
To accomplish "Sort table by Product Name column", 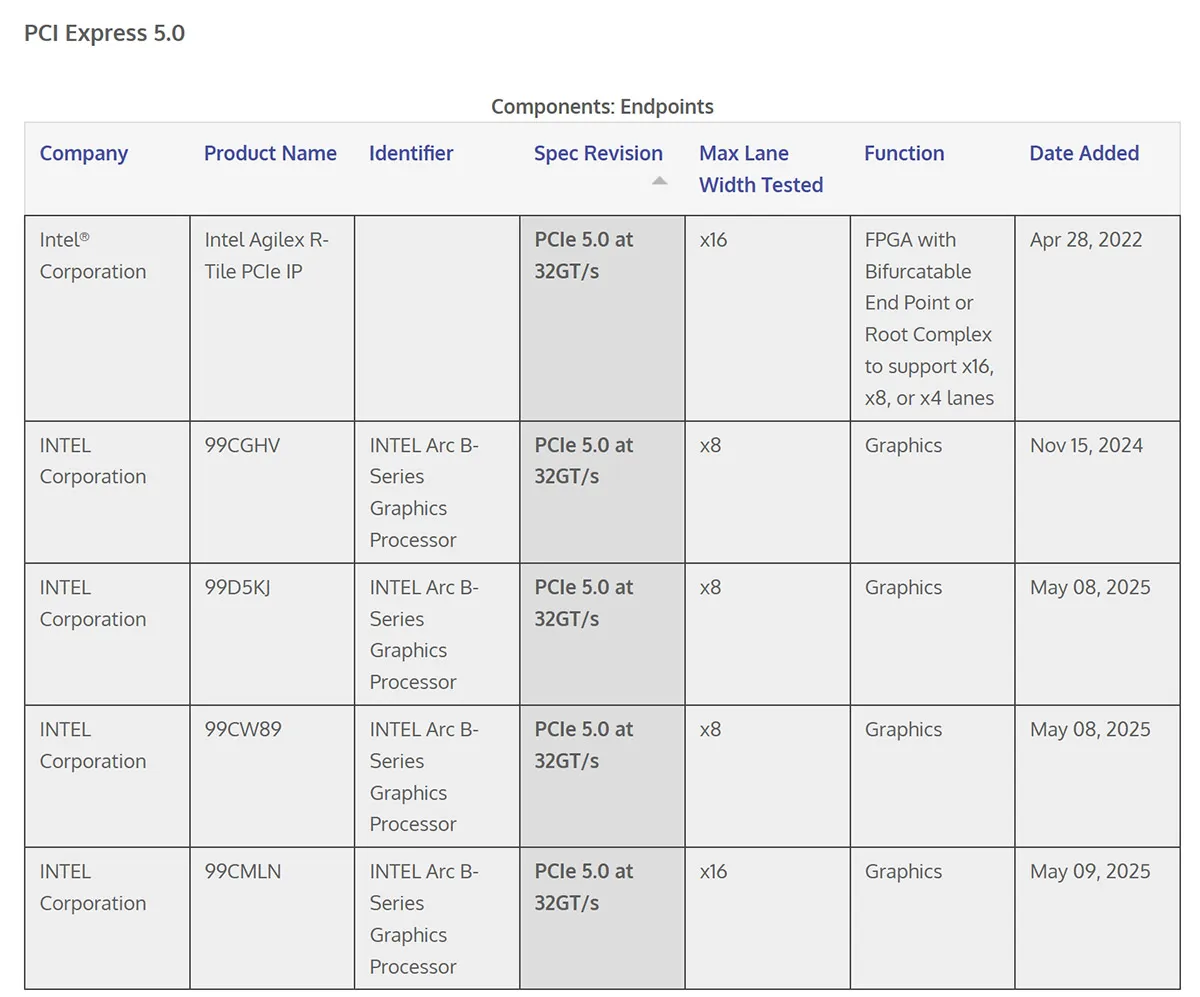I will (270, 153).
